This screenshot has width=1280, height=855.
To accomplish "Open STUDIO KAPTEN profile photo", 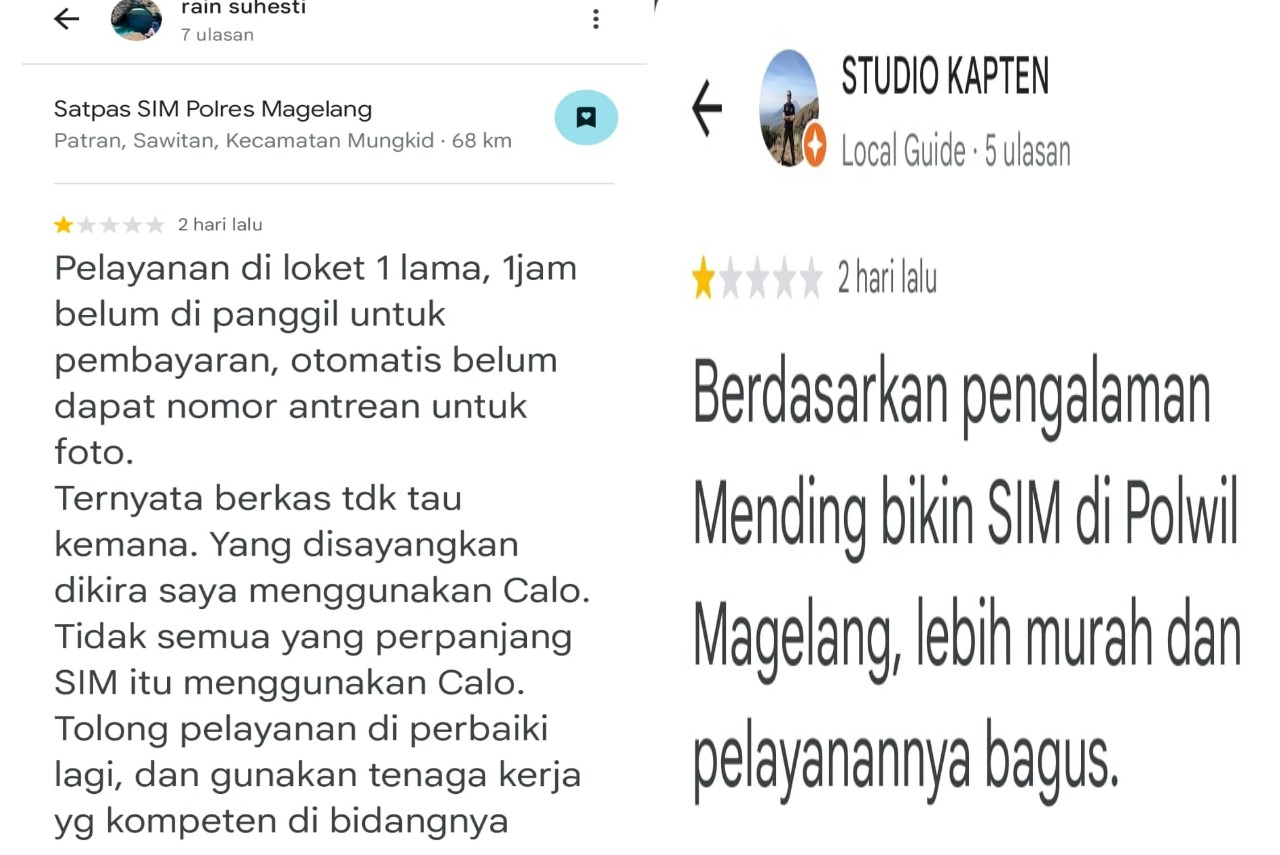I will point(789,107).
